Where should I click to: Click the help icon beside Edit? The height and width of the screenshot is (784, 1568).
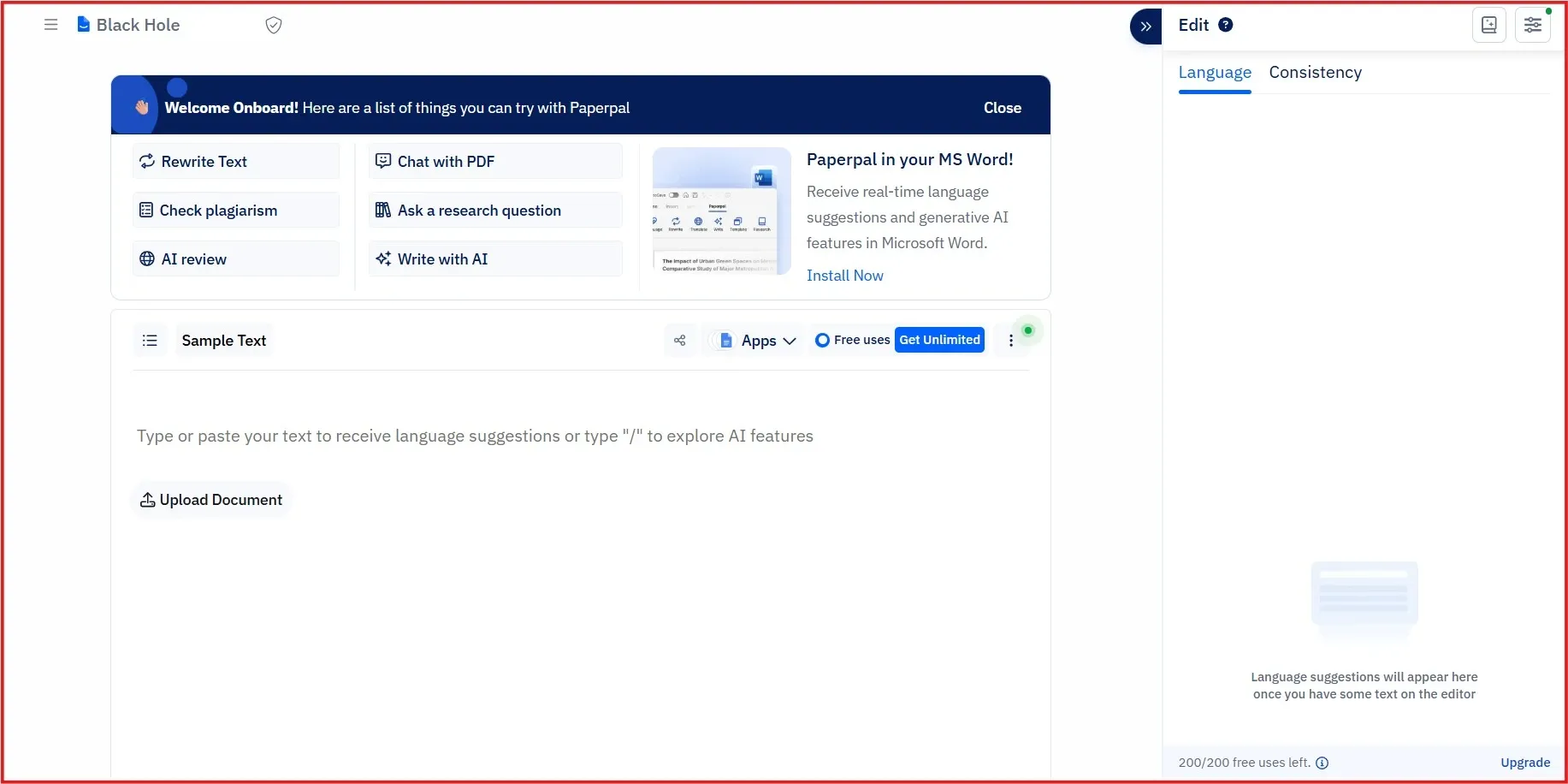(1226, 25)
